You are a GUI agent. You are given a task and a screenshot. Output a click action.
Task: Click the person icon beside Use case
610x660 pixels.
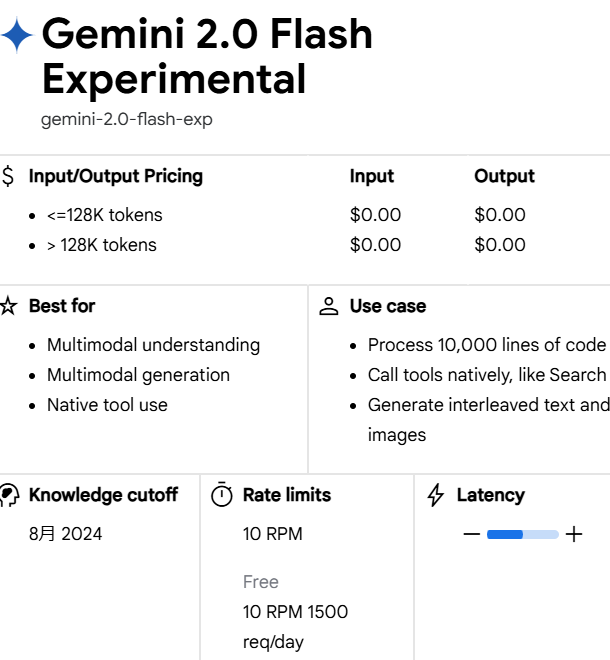[329, 307]
